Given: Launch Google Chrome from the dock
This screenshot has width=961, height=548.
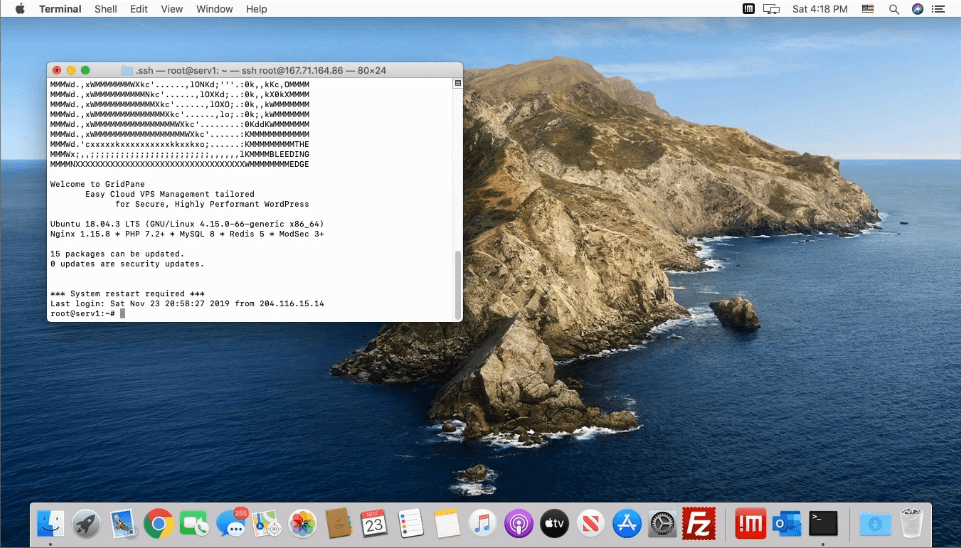Looking at the screenshot, I should point(159,524).
